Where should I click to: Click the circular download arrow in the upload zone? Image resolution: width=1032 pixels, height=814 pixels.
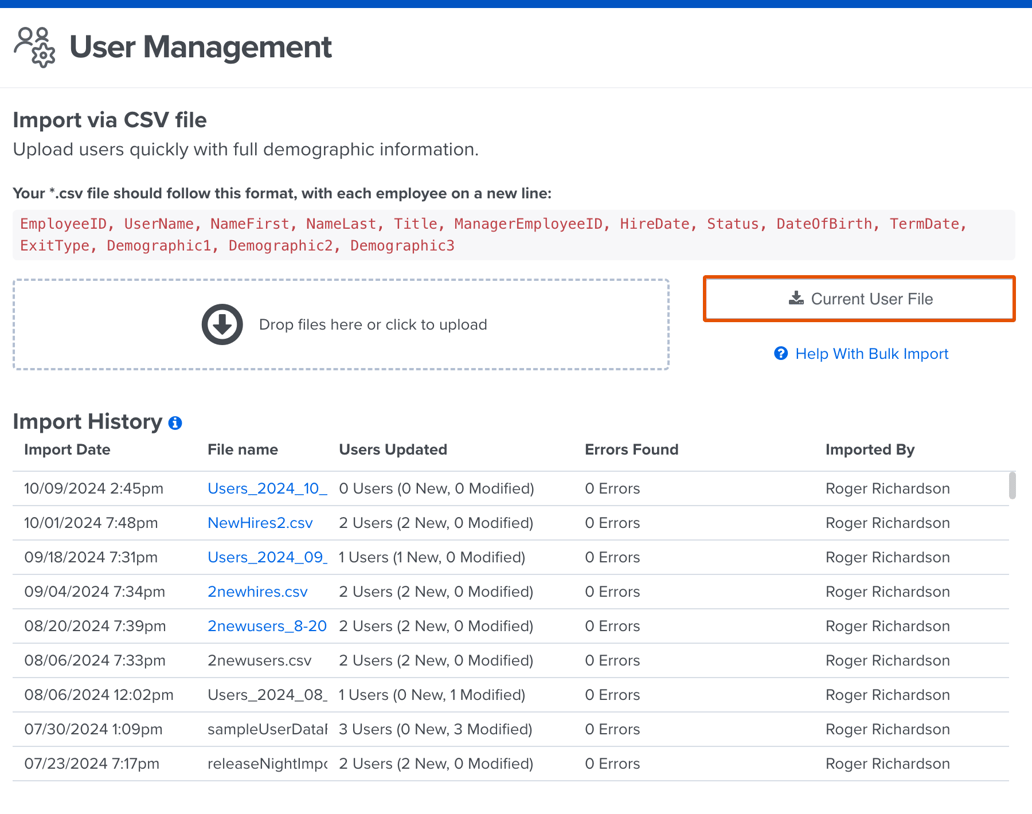coord(221,324)
